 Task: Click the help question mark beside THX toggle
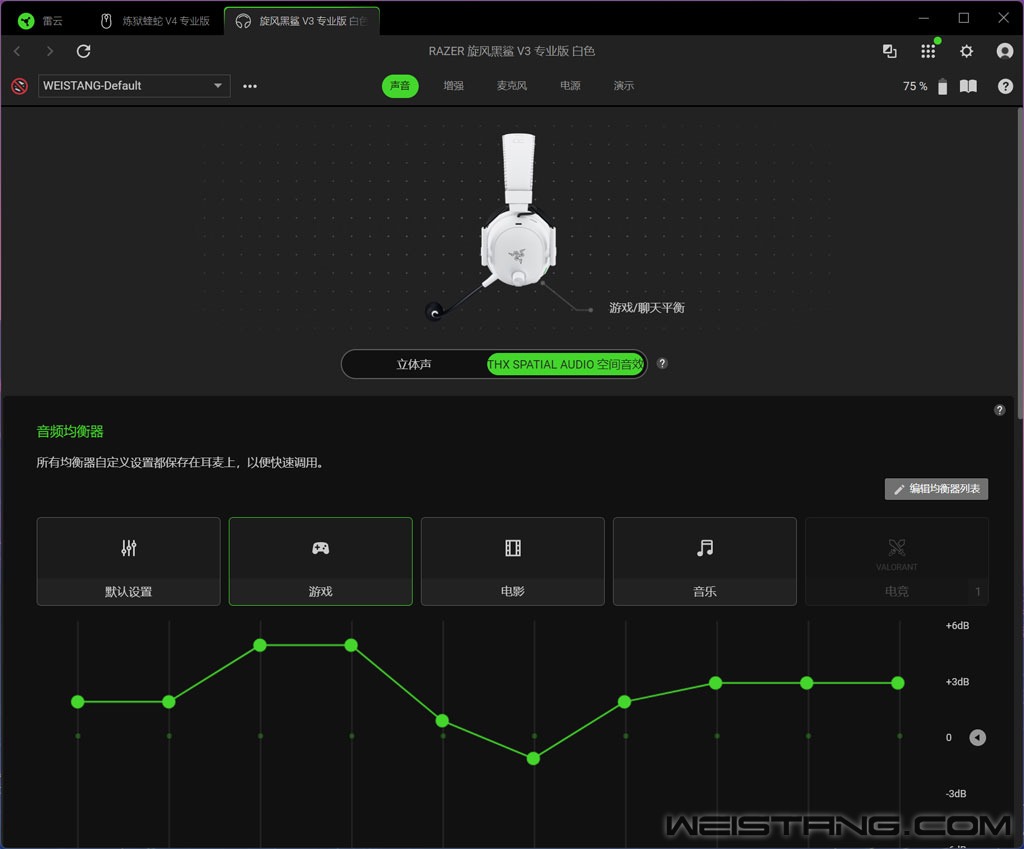click(662, 364)
